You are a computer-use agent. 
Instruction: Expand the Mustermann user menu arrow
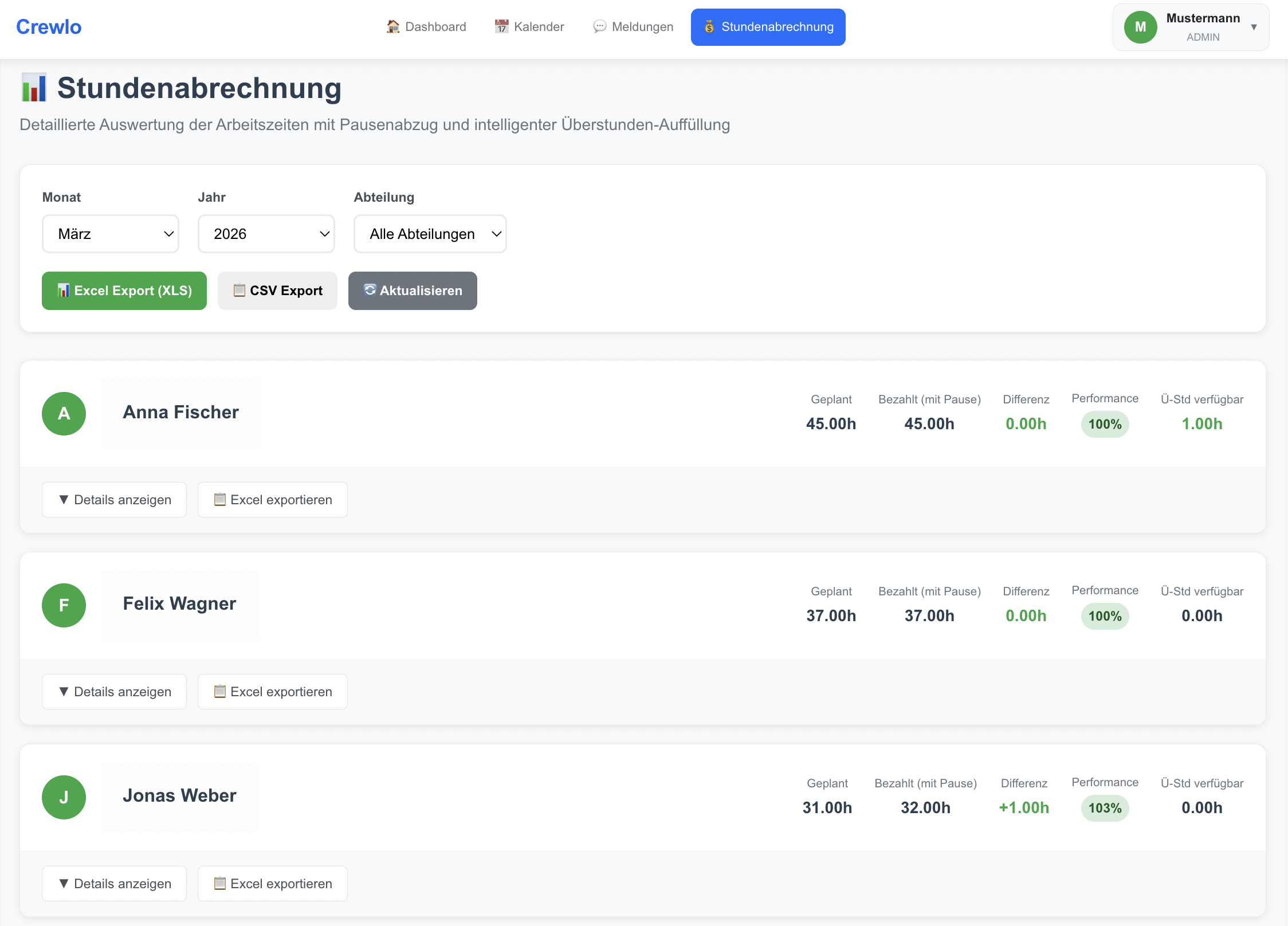tap(1254, 27)
